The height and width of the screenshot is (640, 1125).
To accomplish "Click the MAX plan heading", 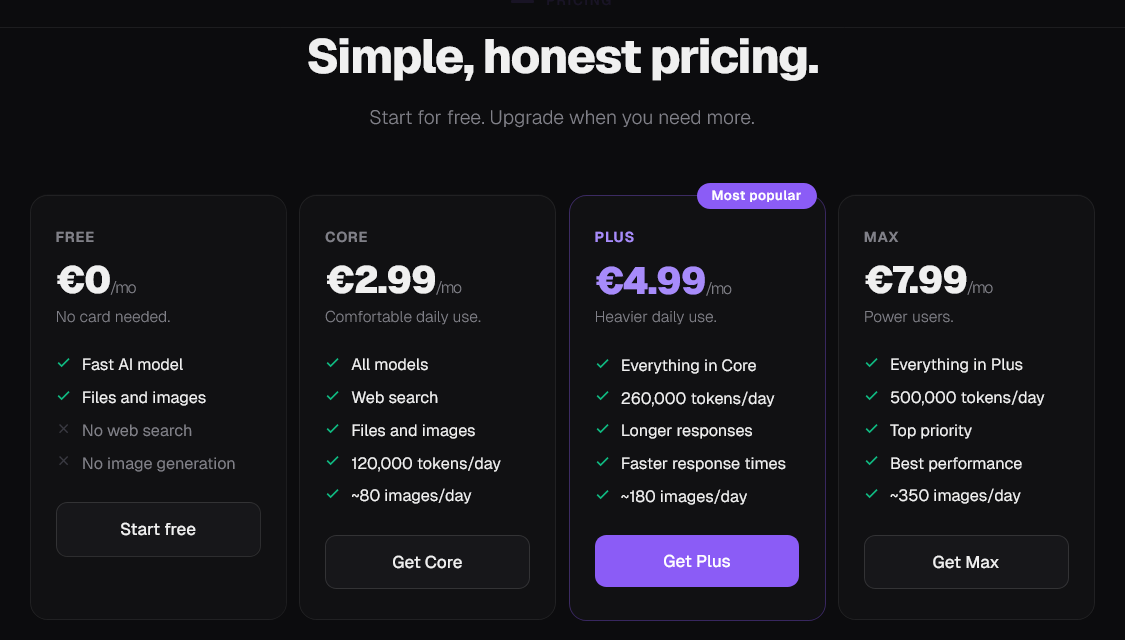I will pos(881,237).
